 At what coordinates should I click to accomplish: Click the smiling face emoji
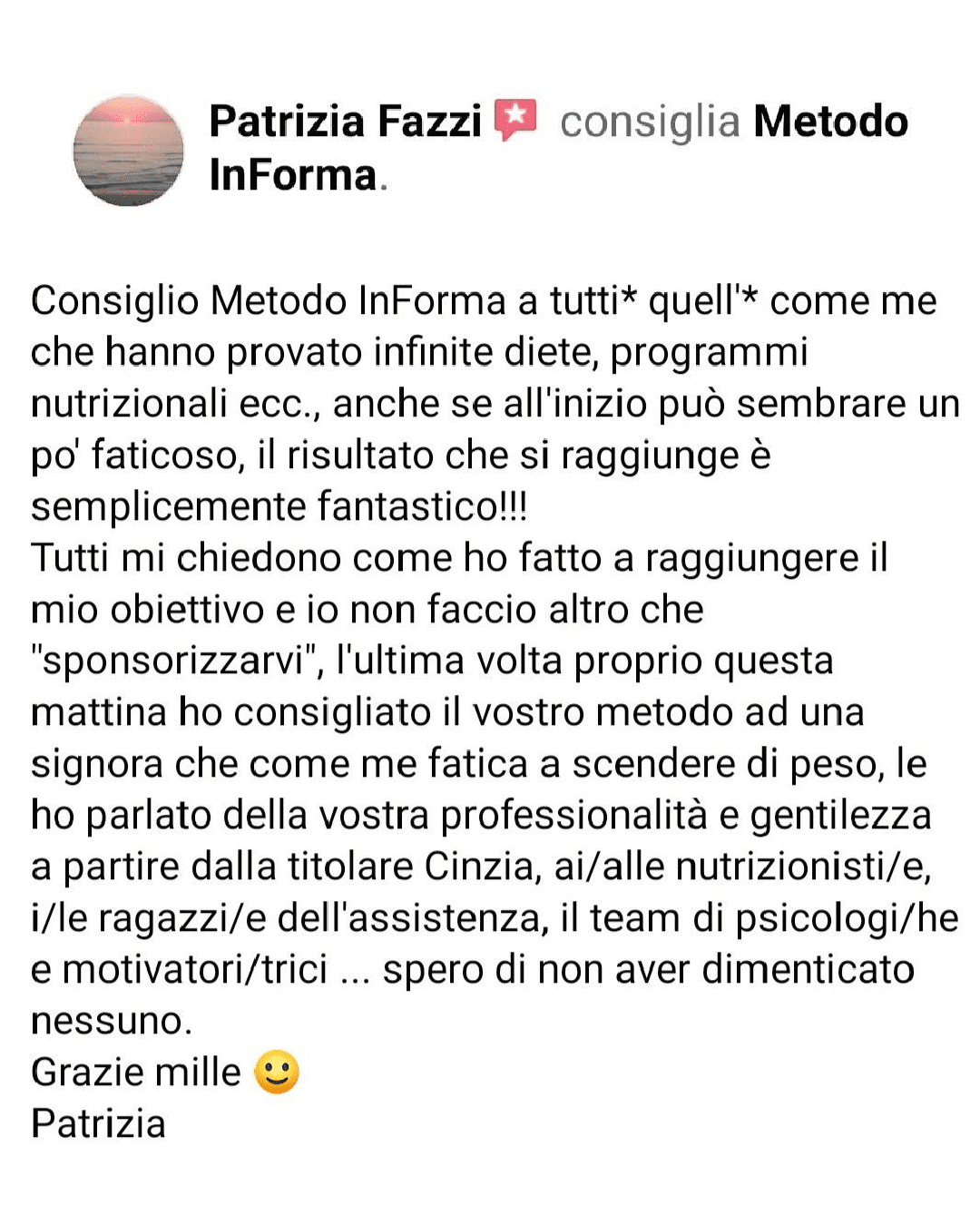click(x=277, y=1073)
